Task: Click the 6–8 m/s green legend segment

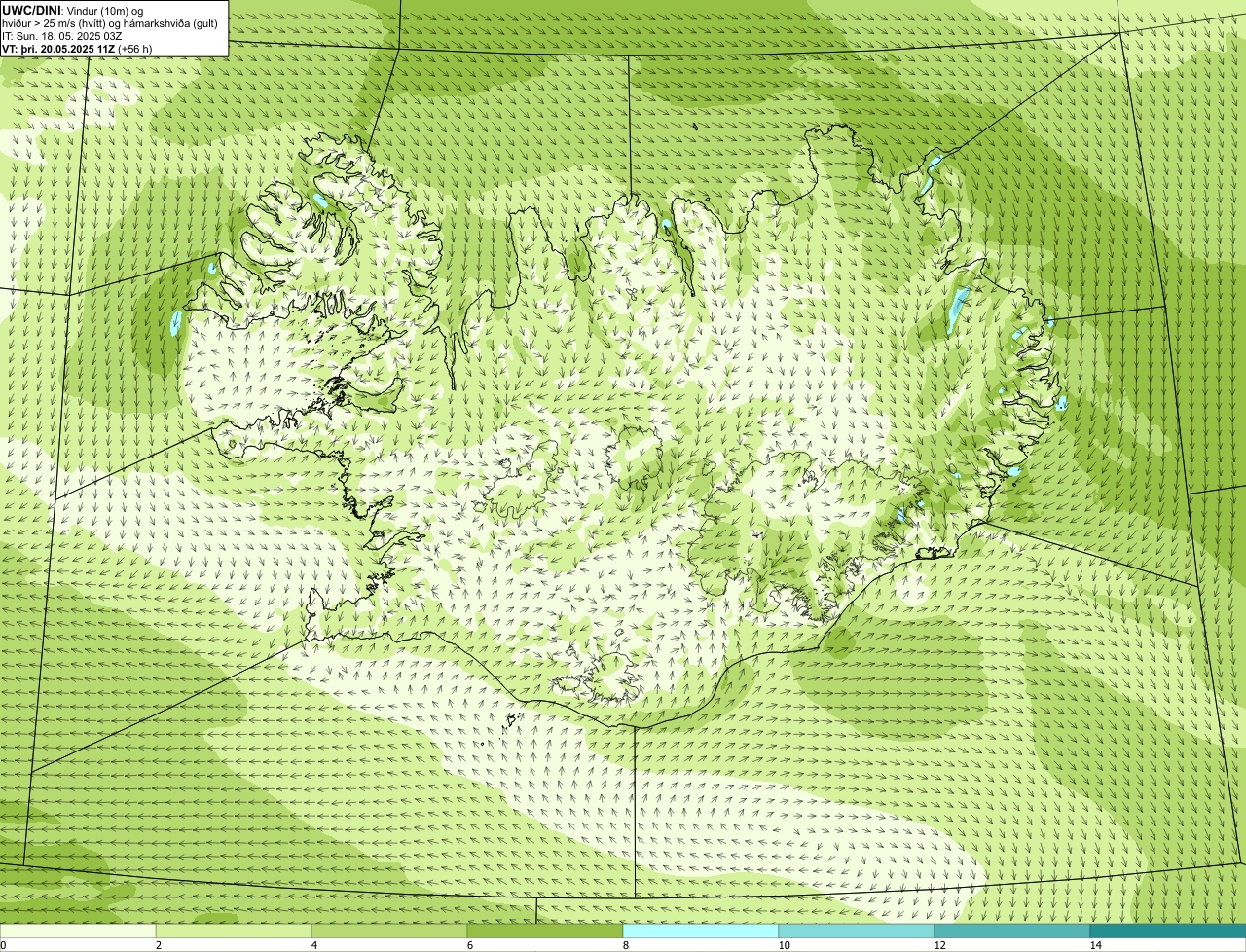Action: point(545,931)
